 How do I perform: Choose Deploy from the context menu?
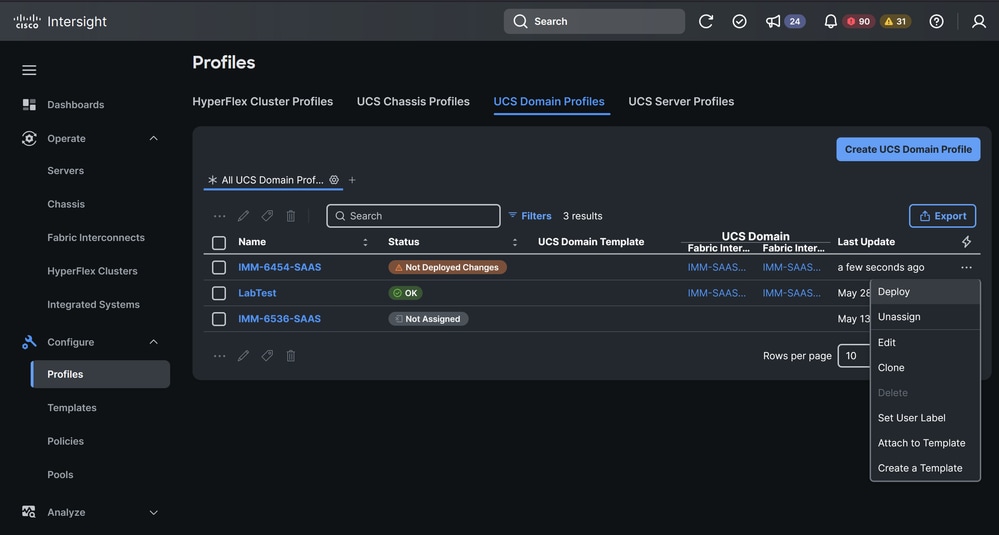click(x=925, y=292)
